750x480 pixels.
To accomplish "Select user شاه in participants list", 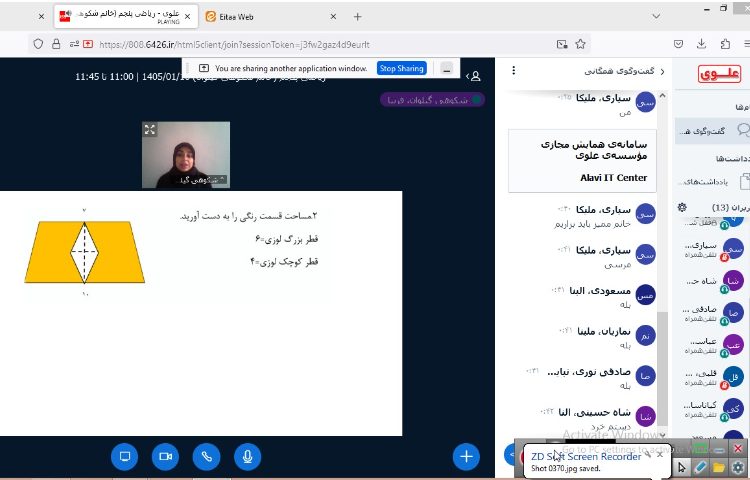I will pos(714,281).
